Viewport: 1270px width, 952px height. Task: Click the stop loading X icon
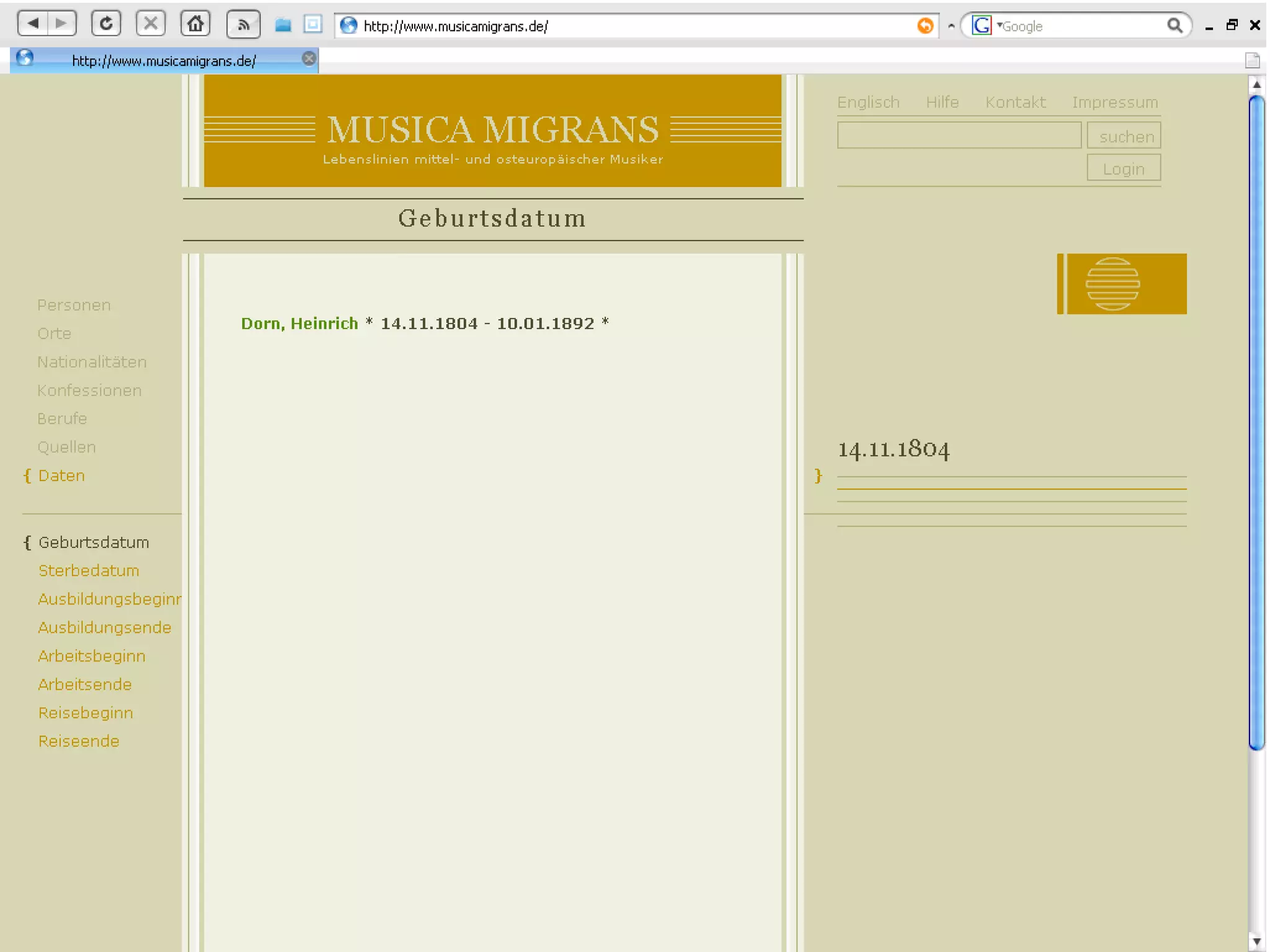pyautogui.click(x=151, y=24)
